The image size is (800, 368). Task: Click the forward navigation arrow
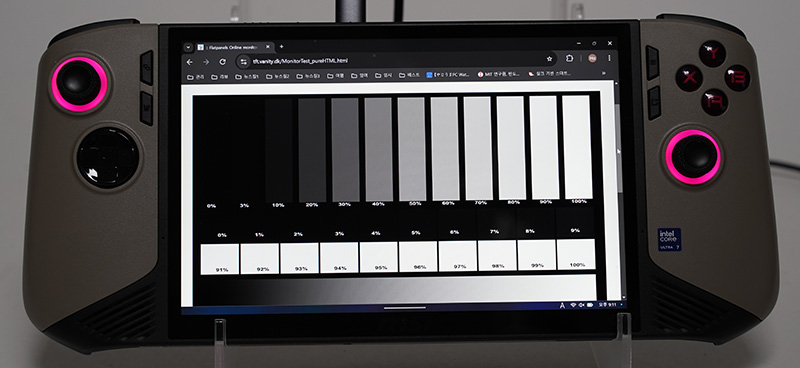(x=206, y=62)
